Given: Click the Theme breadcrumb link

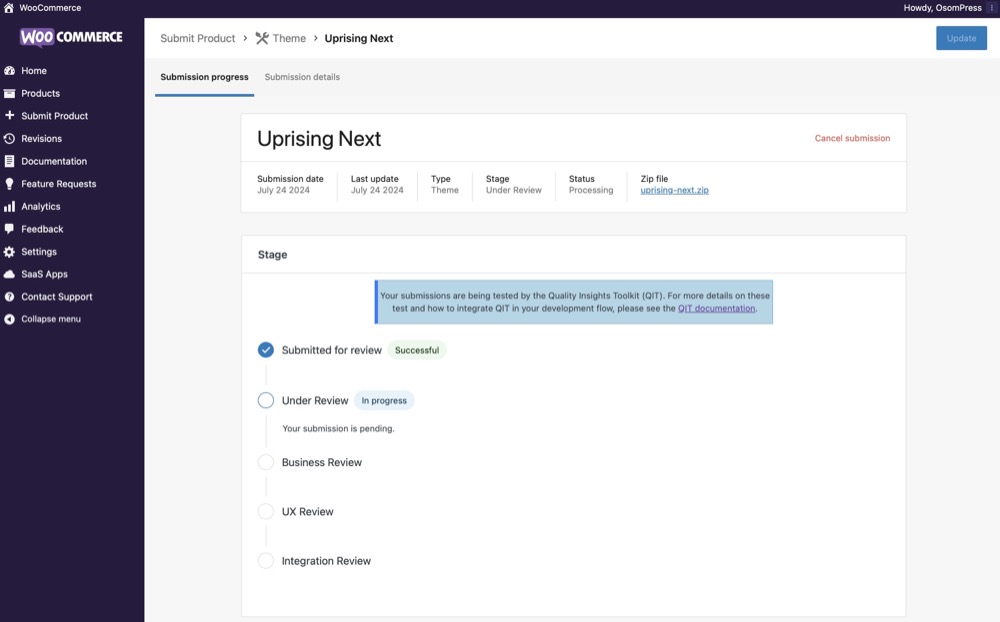Looking at the screenshot, I should (x=289, y=38).
